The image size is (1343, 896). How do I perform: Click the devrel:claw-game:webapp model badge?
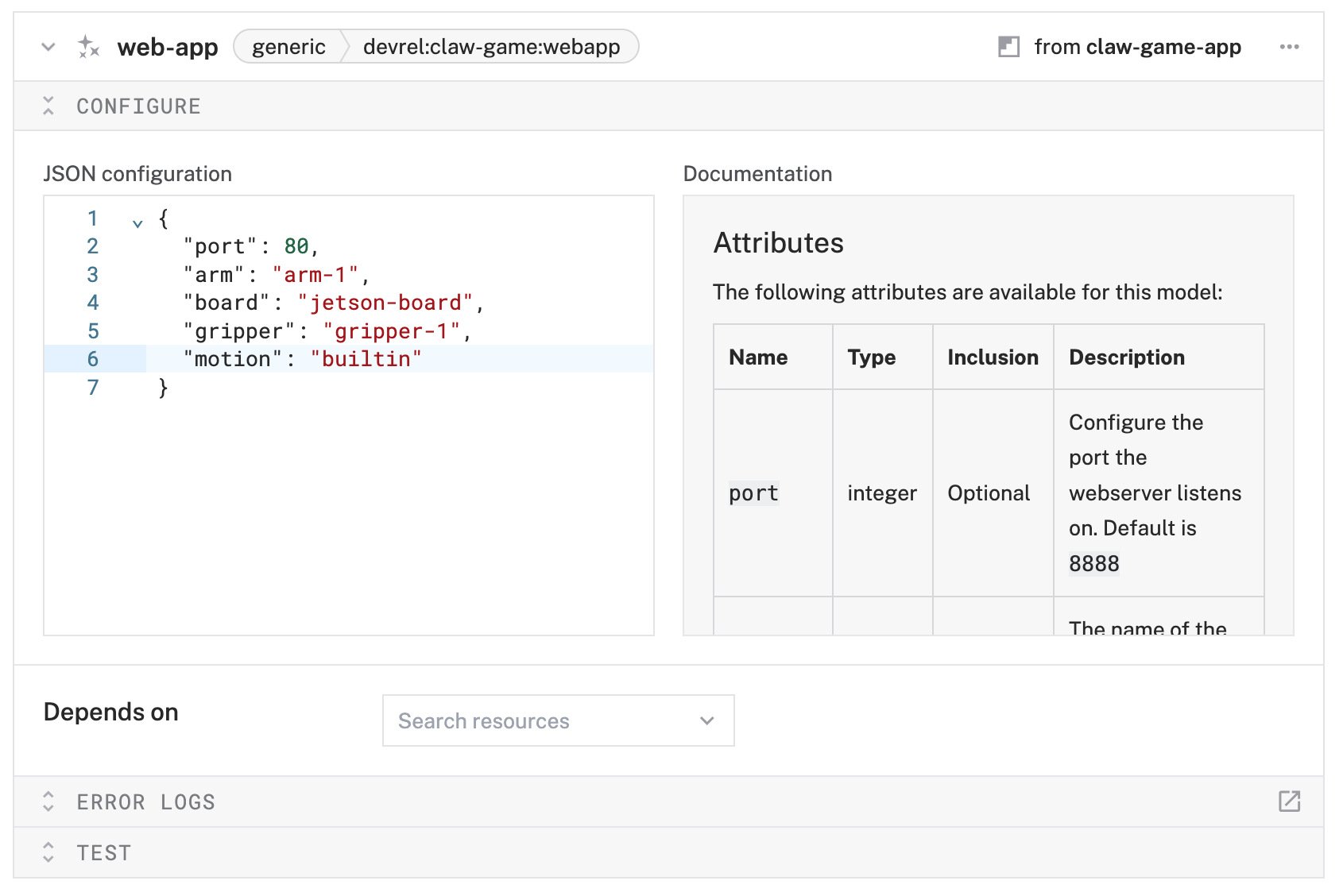[x=491, y=47]
